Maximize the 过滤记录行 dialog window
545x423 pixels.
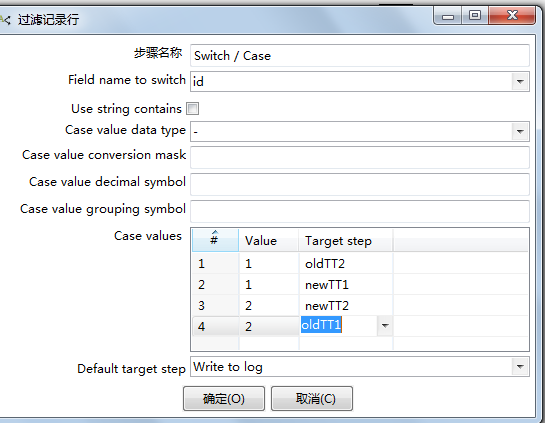pos(475,16)
